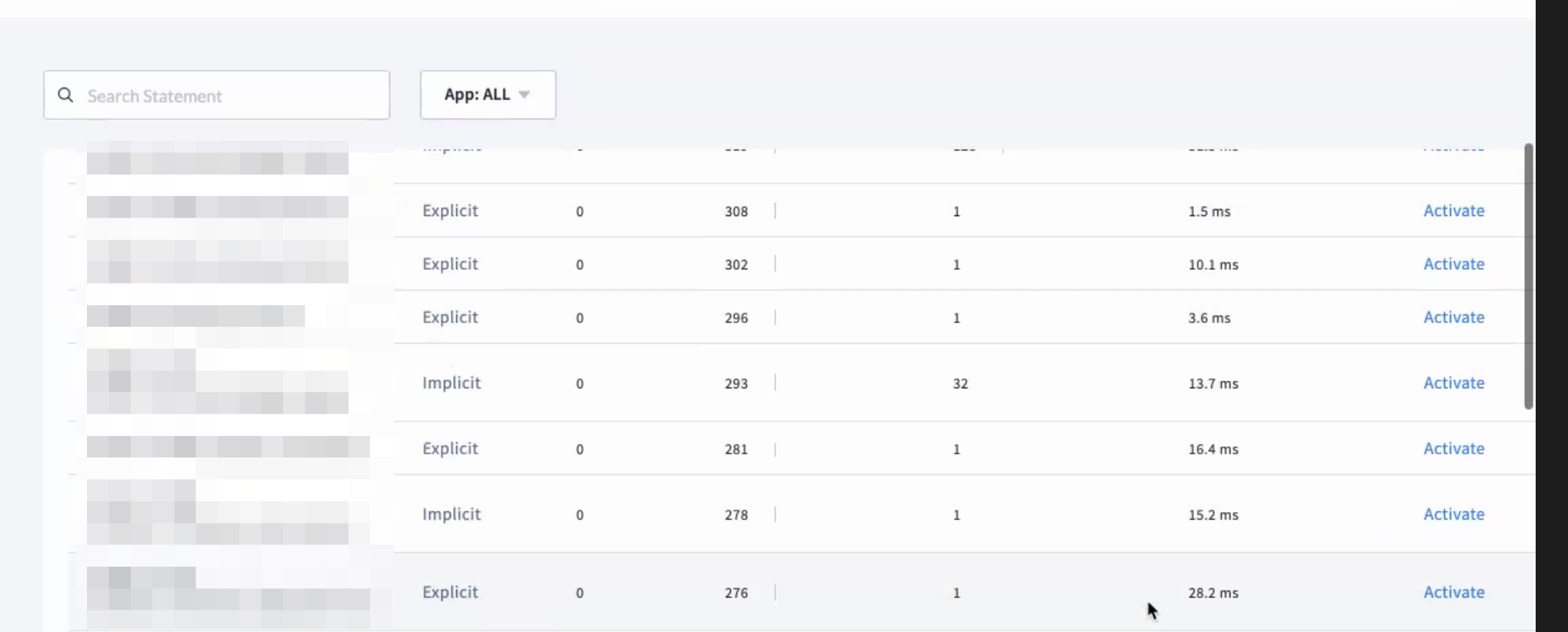The width and height of the screenshot is (1568, 632).
Task: Activate the statement with 28.2 ms runtime
Action: point(1453,592)
